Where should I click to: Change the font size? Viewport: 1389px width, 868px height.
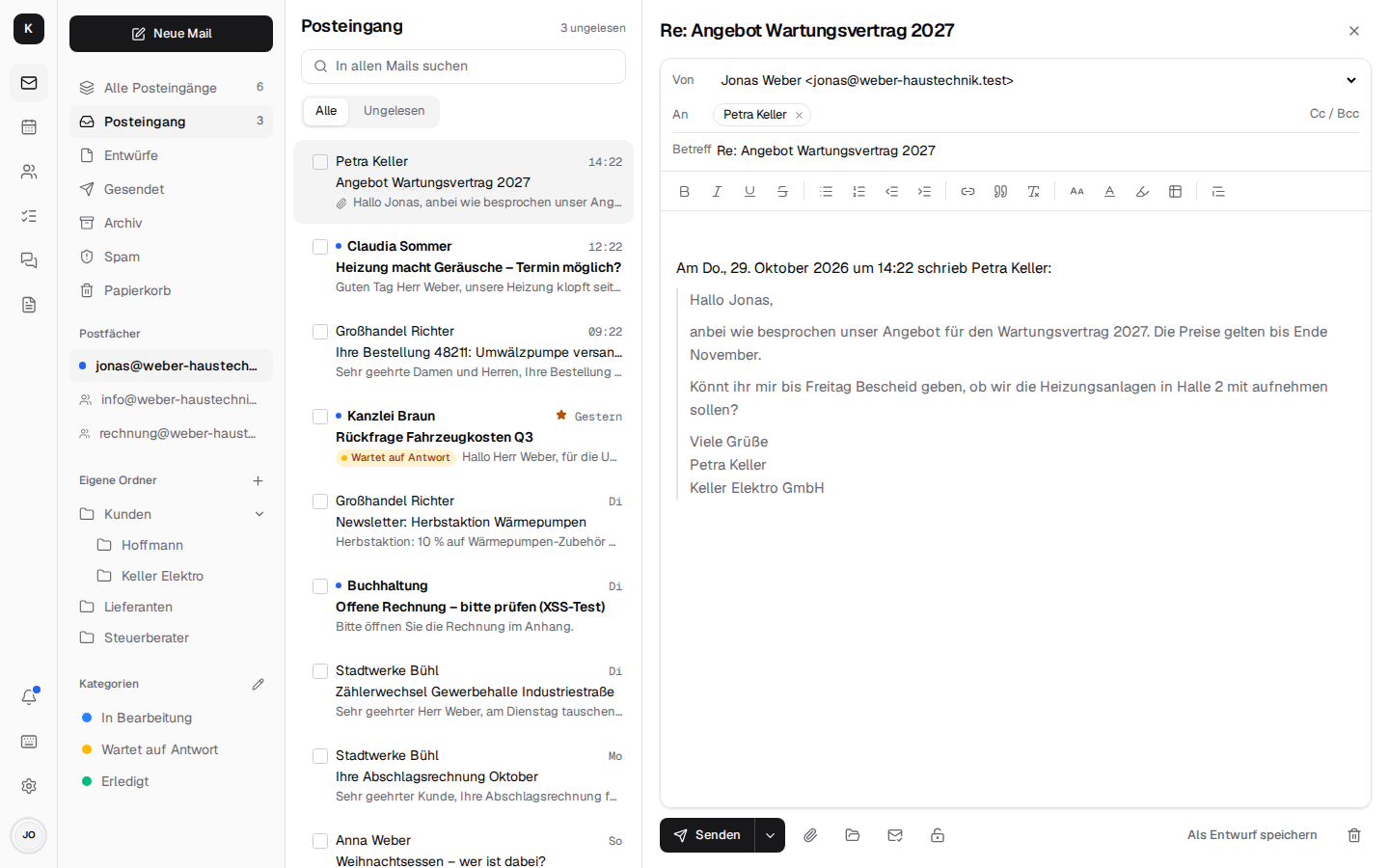coord(1076,191)
